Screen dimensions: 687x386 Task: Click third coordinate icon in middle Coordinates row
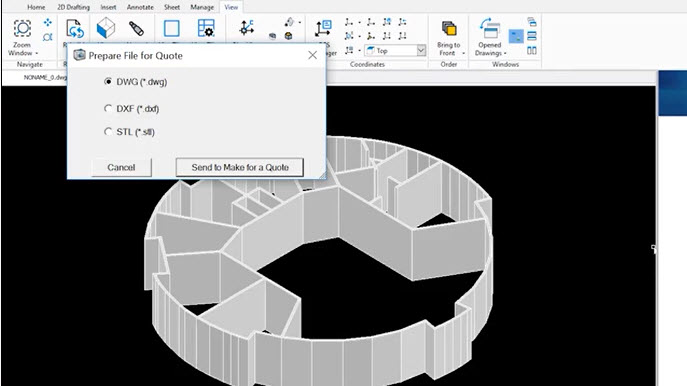[387, 36]
